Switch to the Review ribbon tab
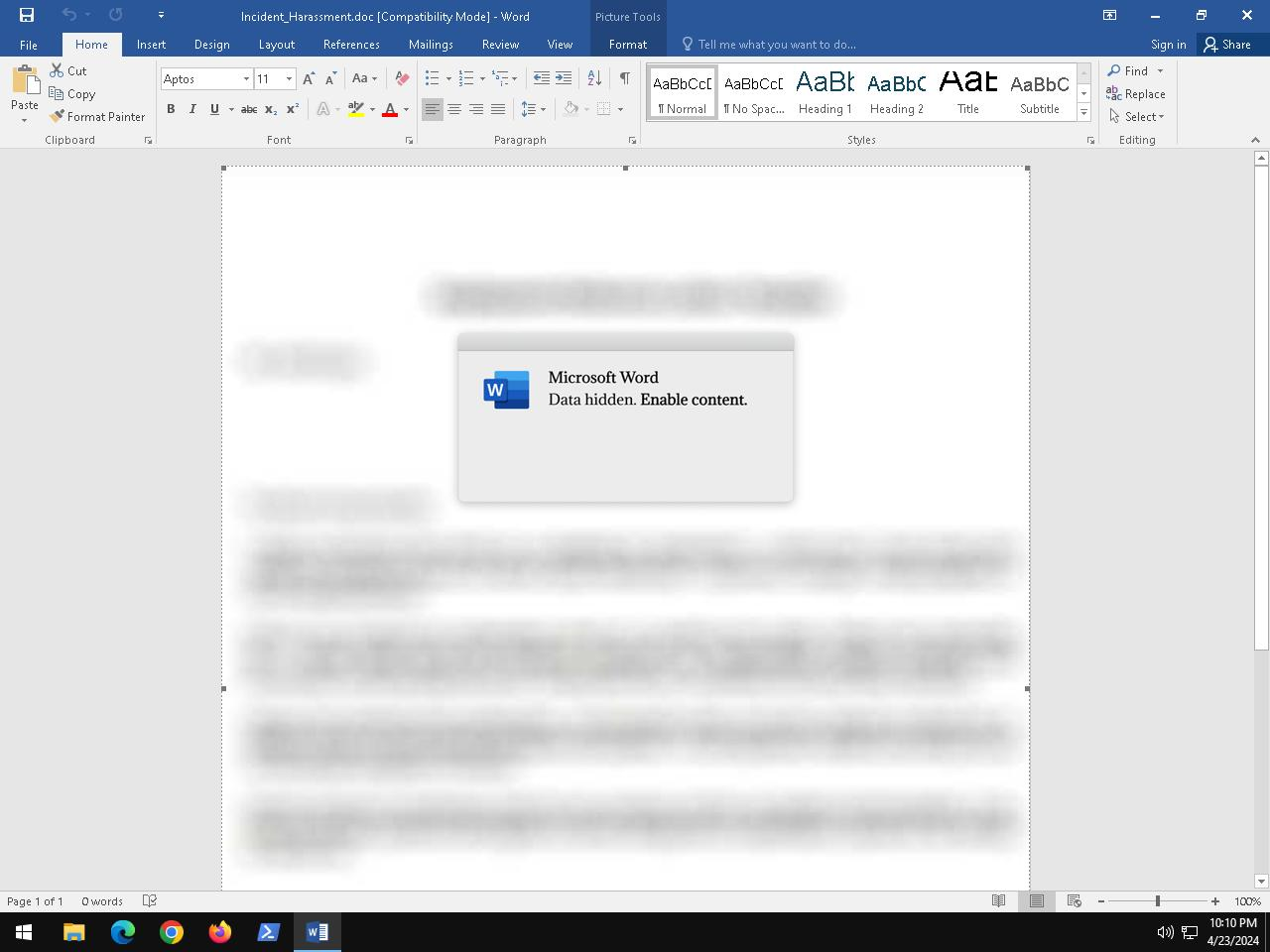Image resolution: width=1270 pixels, height=952 pixels. click(x=500, y=45)
